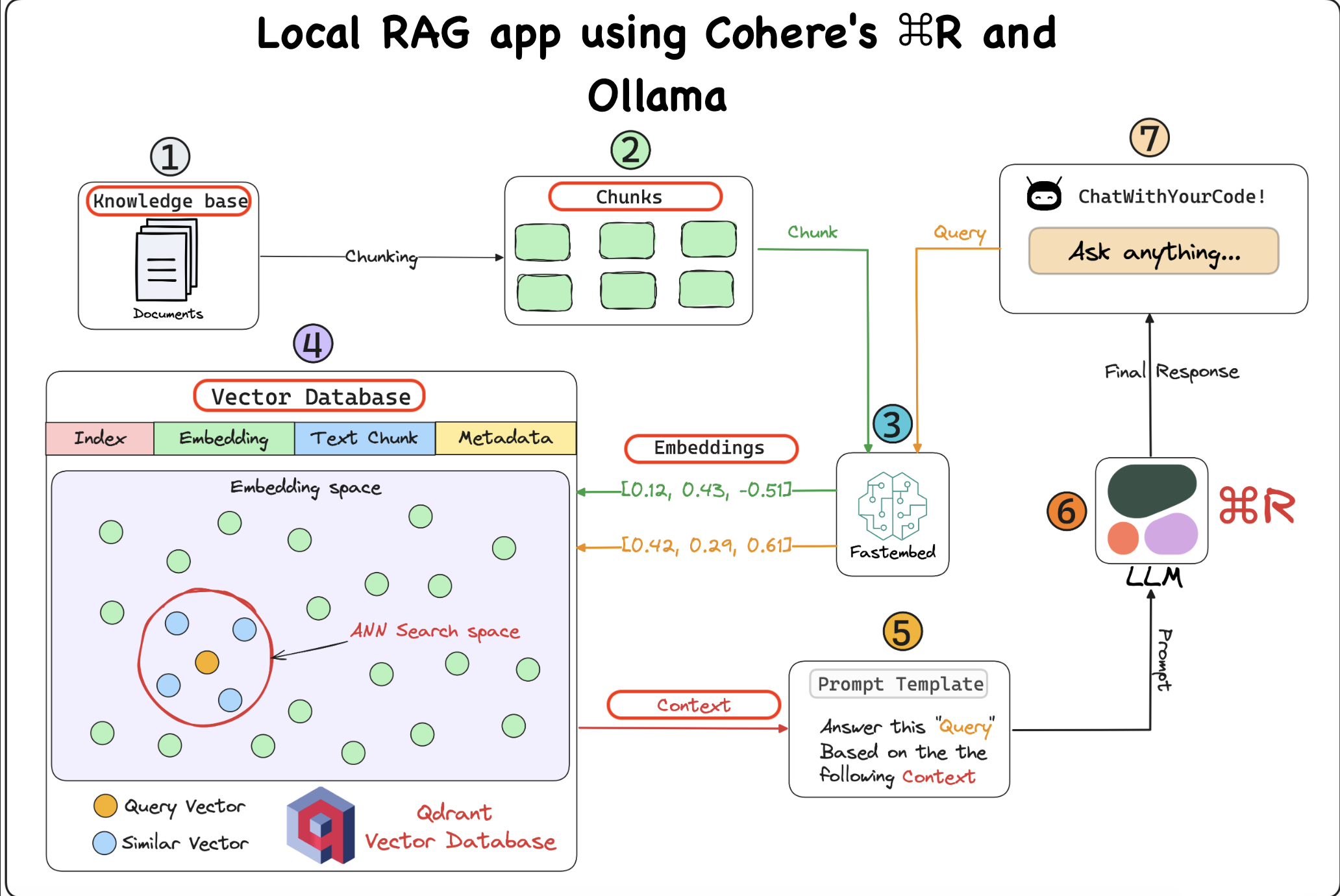This screenshot has width=1340, height=896.
Task: Click the orange vector '[0.42, 0.29, 0.61]'
Action: coord(706,545)
